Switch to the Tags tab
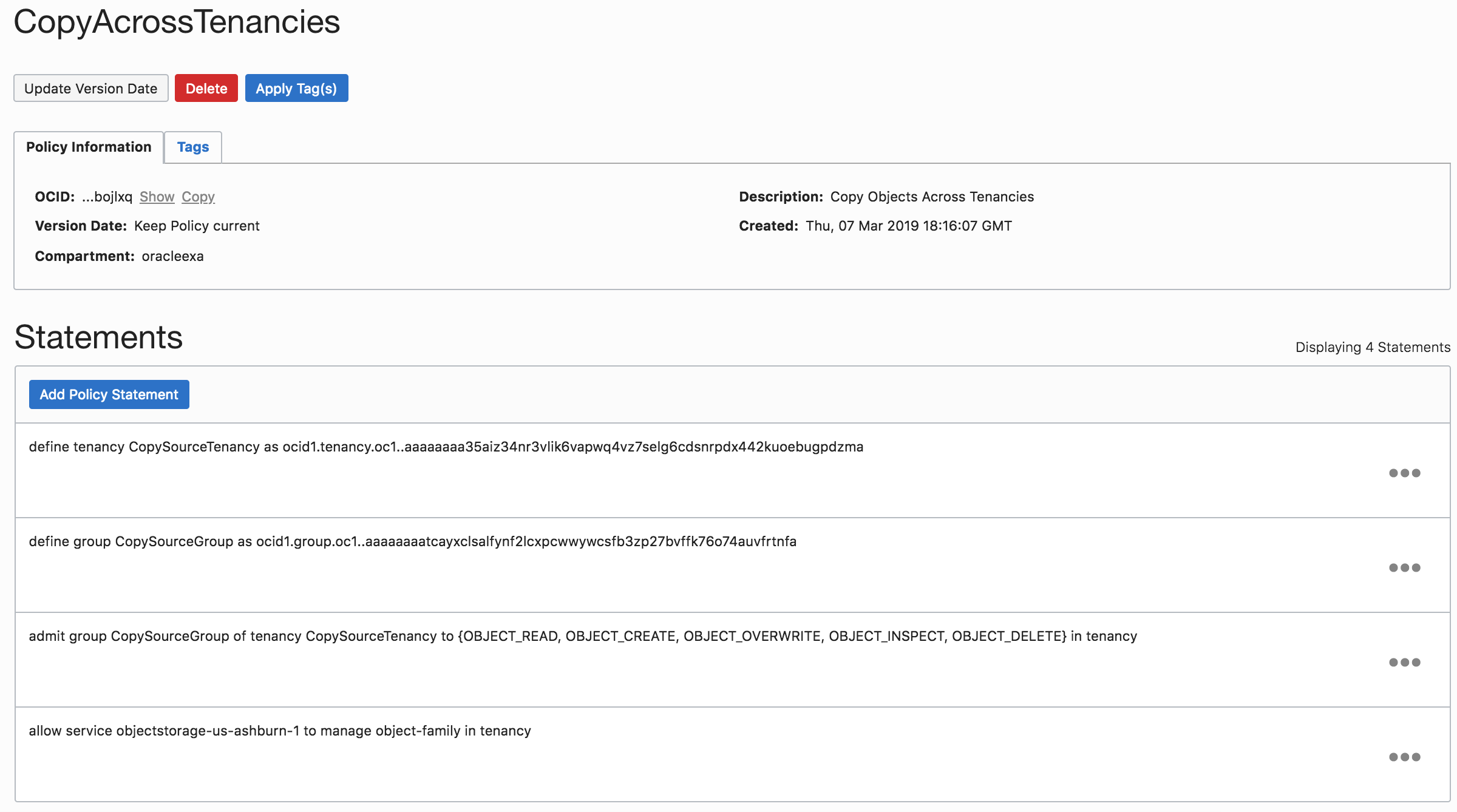The height and width of the screenshot is (812, 1457). (193, 147)
